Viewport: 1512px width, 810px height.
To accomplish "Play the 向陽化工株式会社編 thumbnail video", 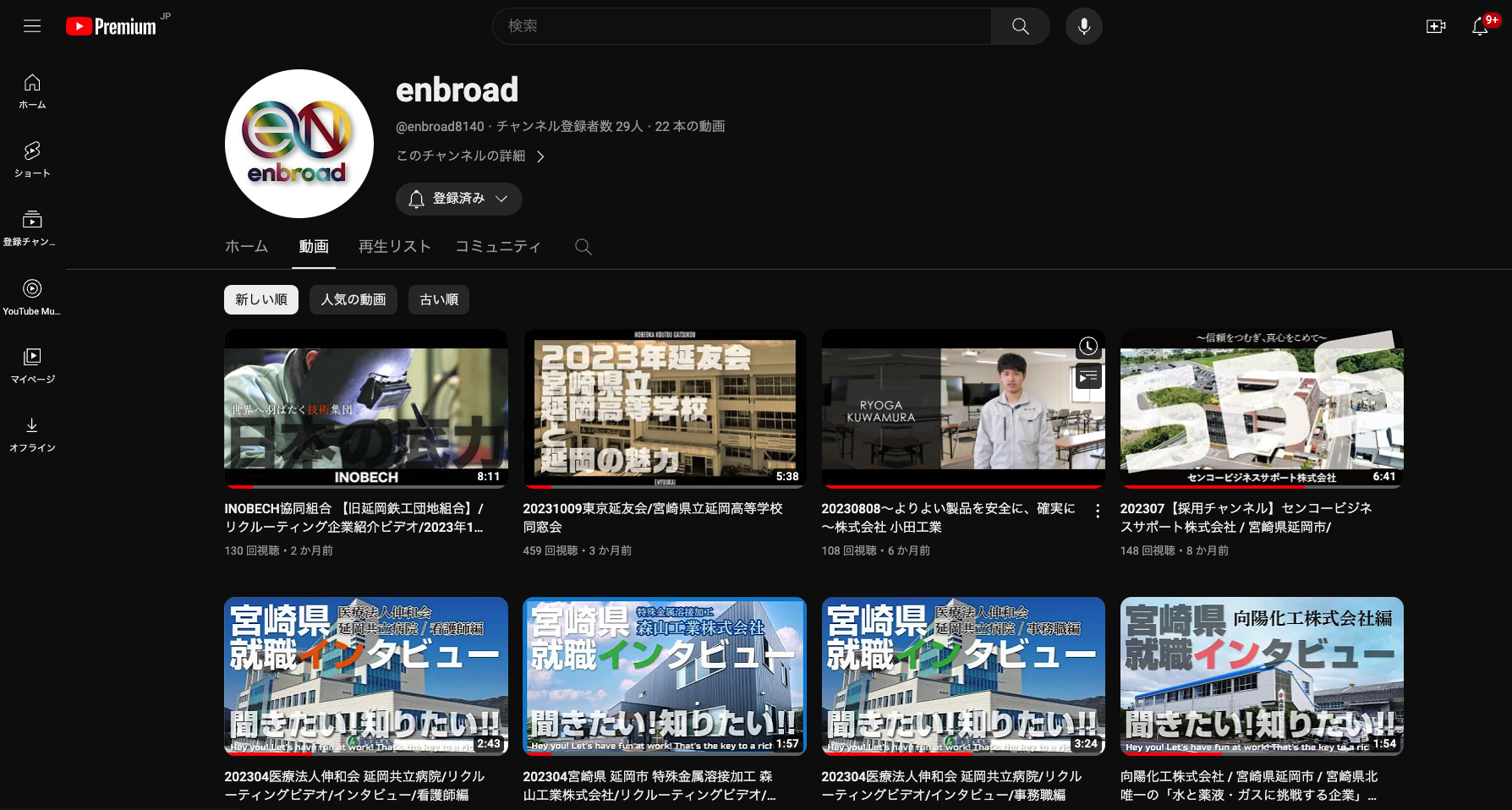I will pyautogui.click(x=1262, y=676).
